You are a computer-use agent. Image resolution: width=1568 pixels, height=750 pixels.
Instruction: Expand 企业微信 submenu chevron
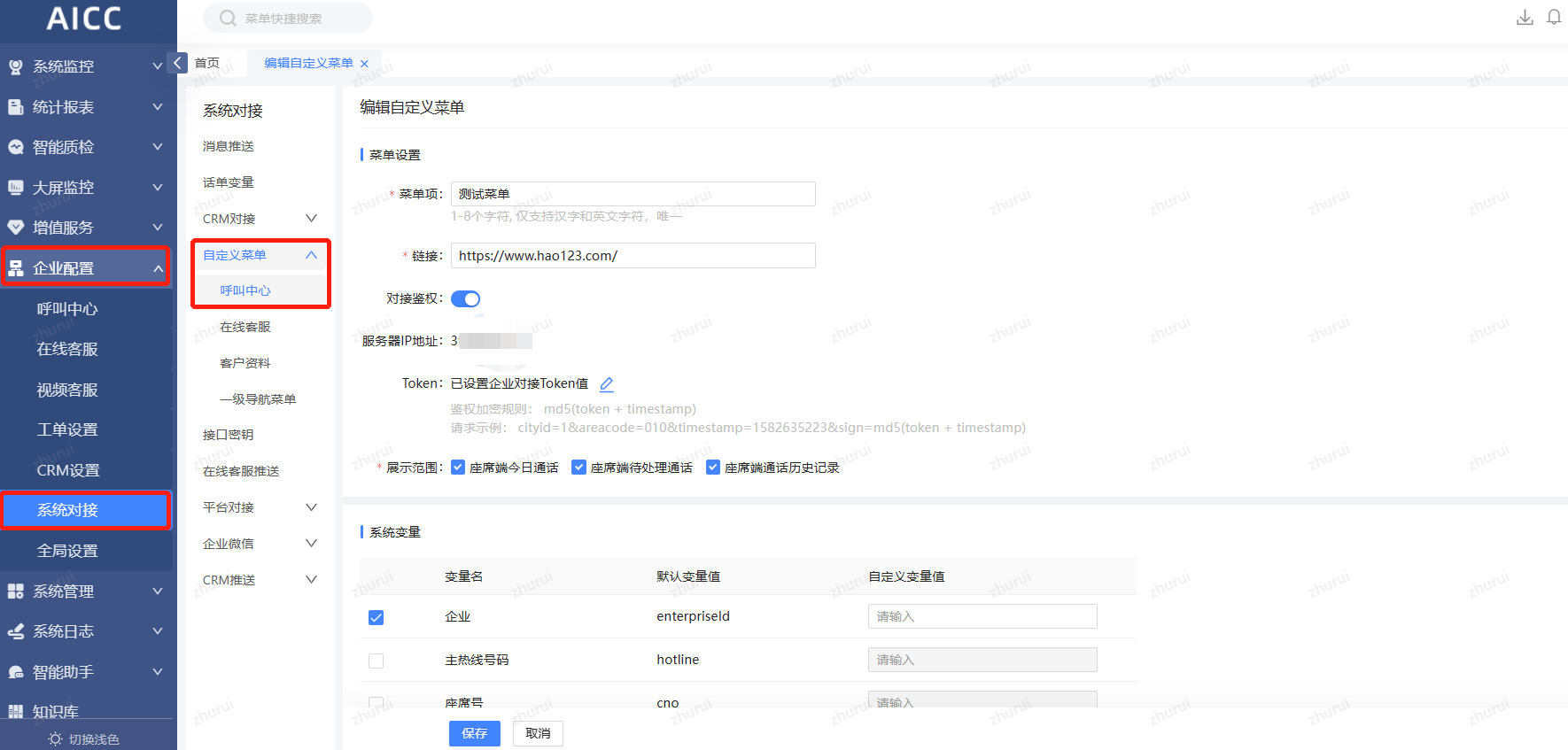pos(311,544)
